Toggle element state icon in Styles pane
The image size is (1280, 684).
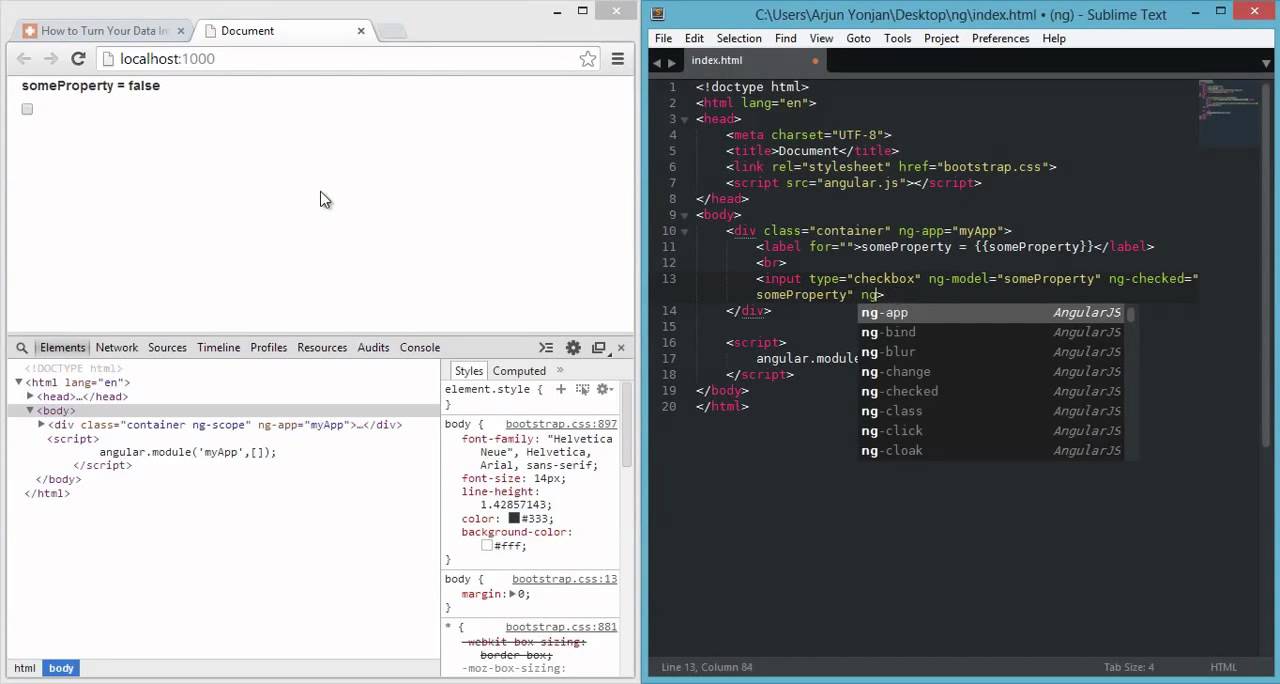(582, 389)
